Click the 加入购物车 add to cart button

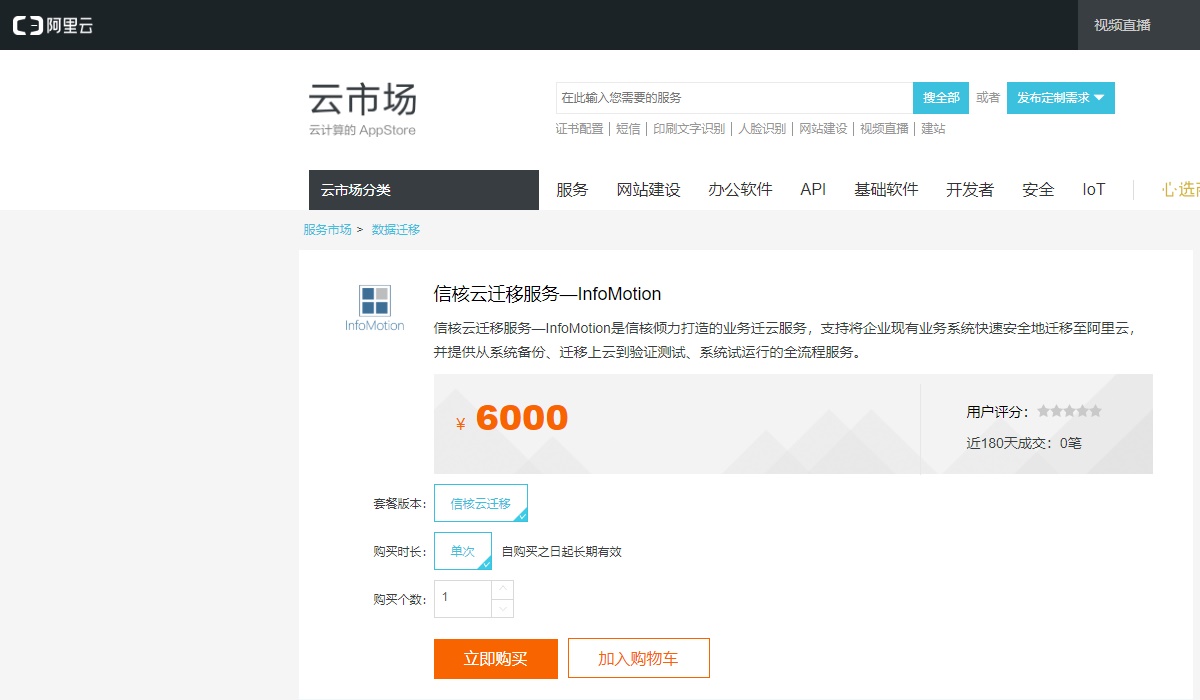[638, 659]
